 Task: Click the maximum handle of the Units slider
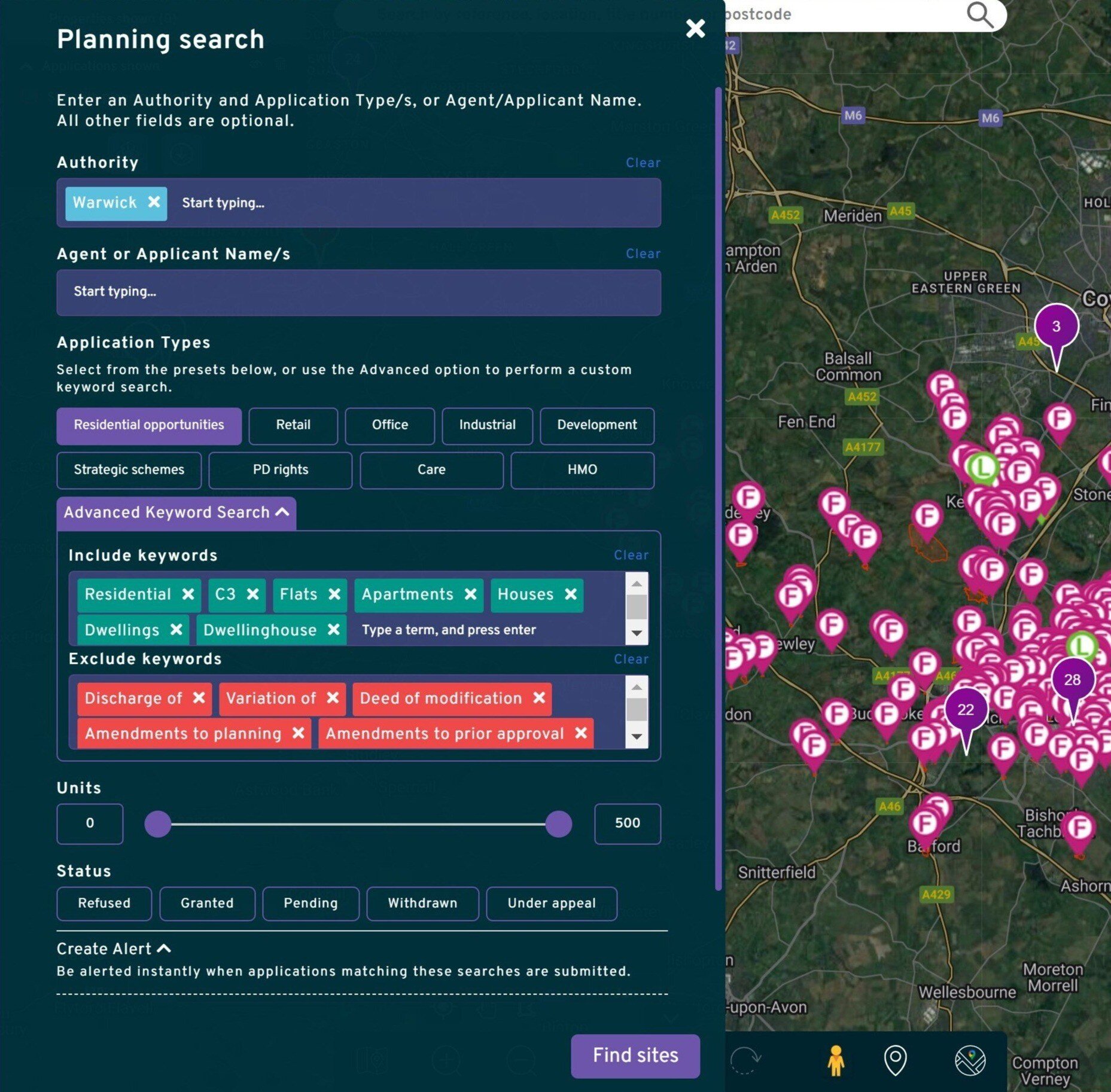pyautogui.click(x=558, y=823)
